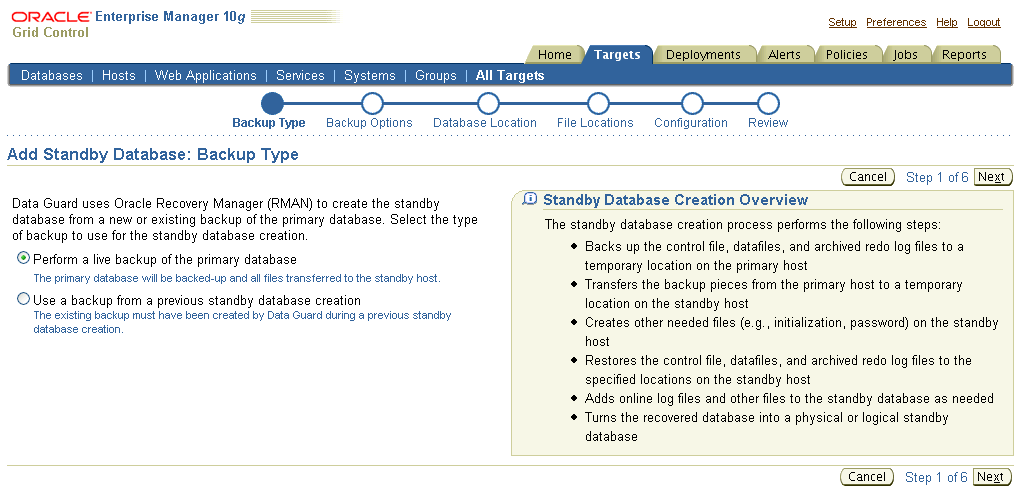Click the Configuration step circle
Image resolution: width=1019 pixels, height=490 pixels.
[692, 104]
